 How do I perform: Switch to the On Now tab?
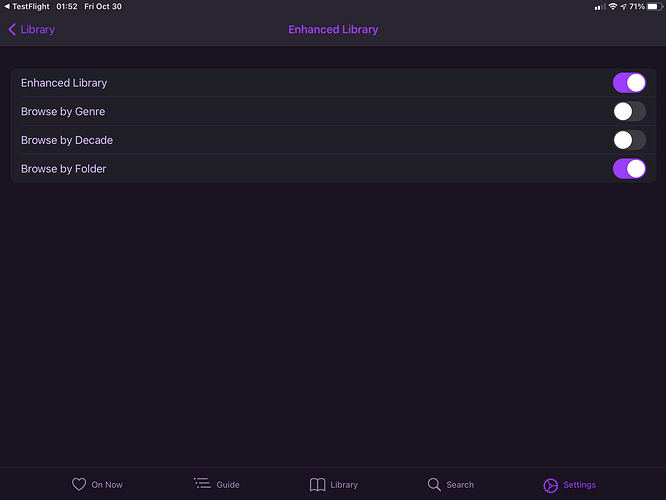tap(107, 485)
